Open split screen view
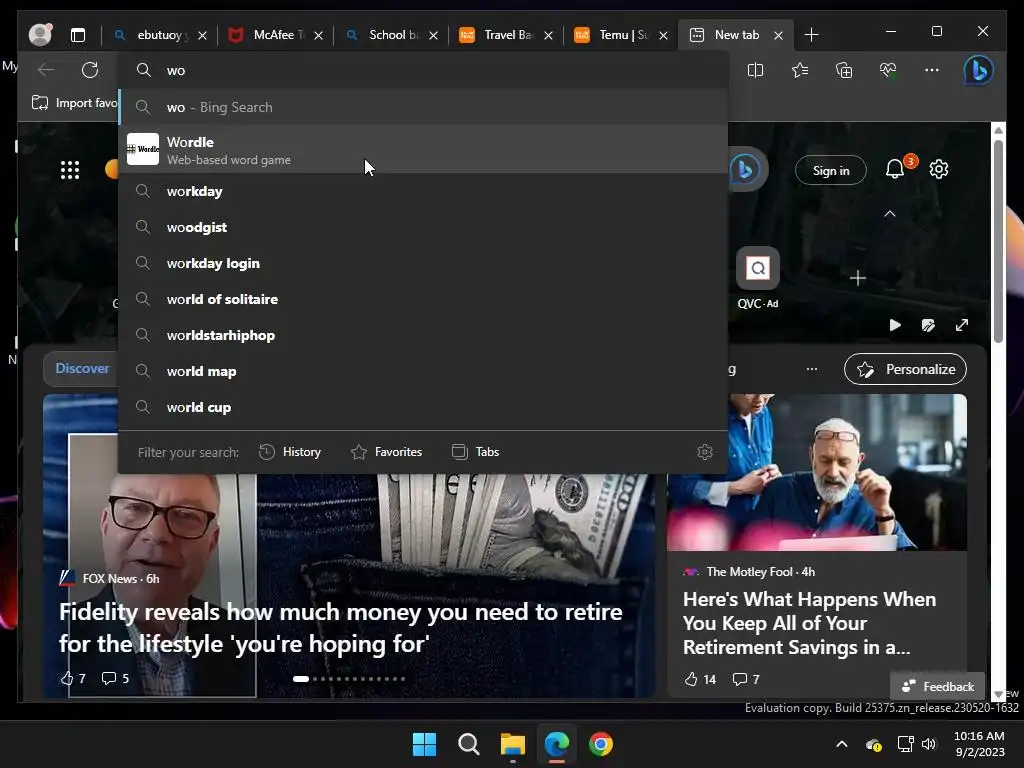 (x=755, y=70)
